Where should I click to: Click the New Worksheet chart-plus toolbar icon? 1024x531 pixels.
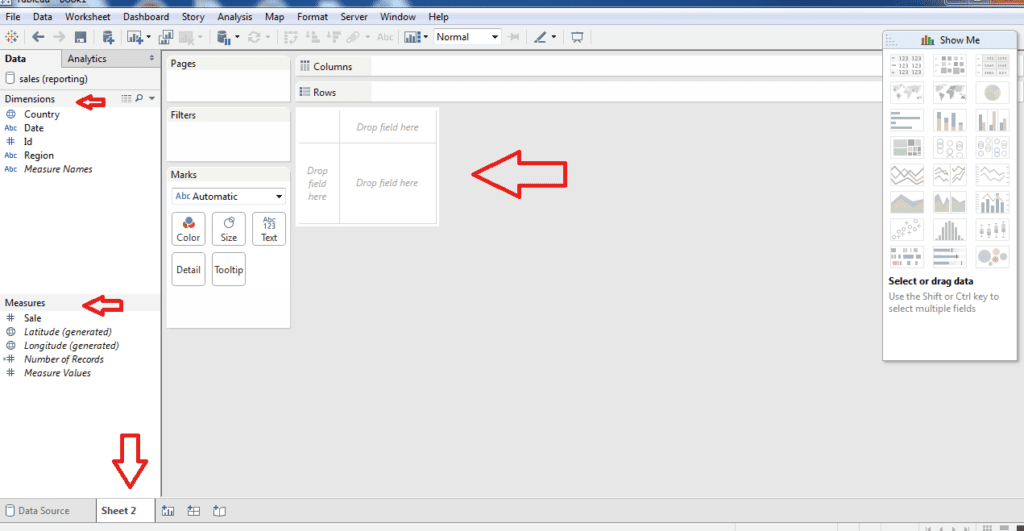[x=135, y=37]
